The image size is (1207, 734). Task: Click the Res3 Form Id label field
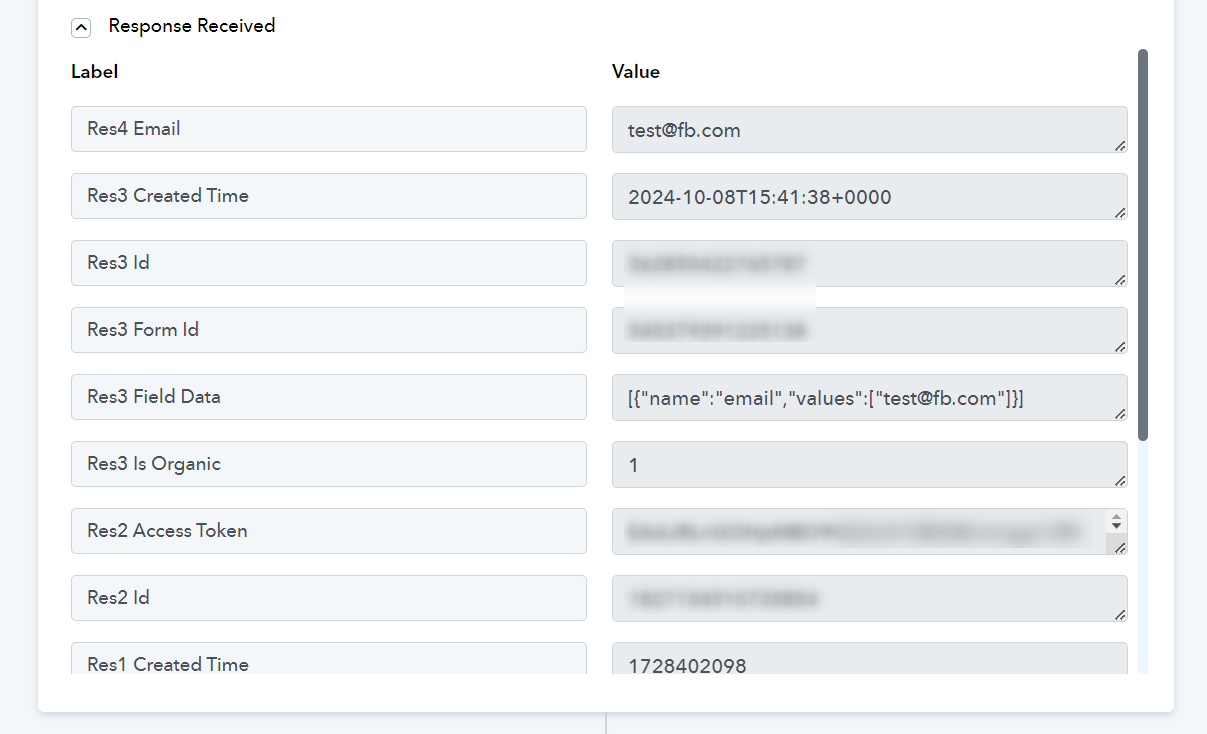point(329,330)
